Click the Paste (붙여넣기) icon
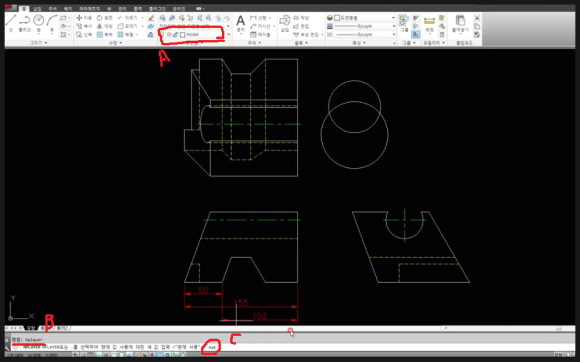Image resolution: width=580 pixels, height=362 pixels. [460, 23]
